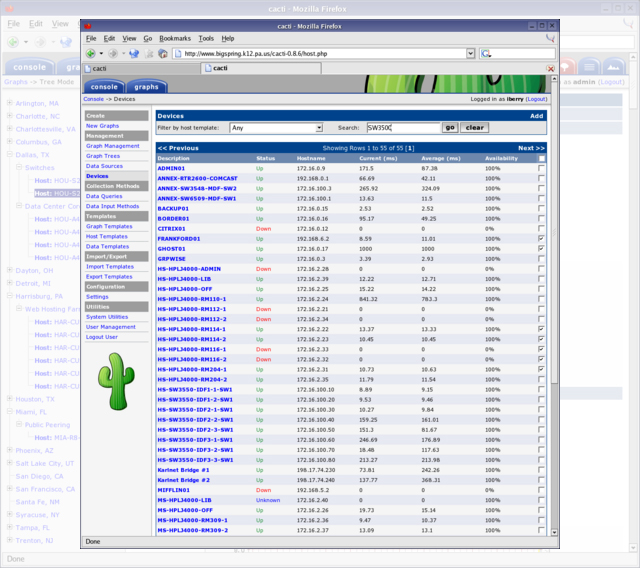The height and width of the screenshot is (568, 640).
Task: Open the Go menu
Action: (x=148, y=38)
